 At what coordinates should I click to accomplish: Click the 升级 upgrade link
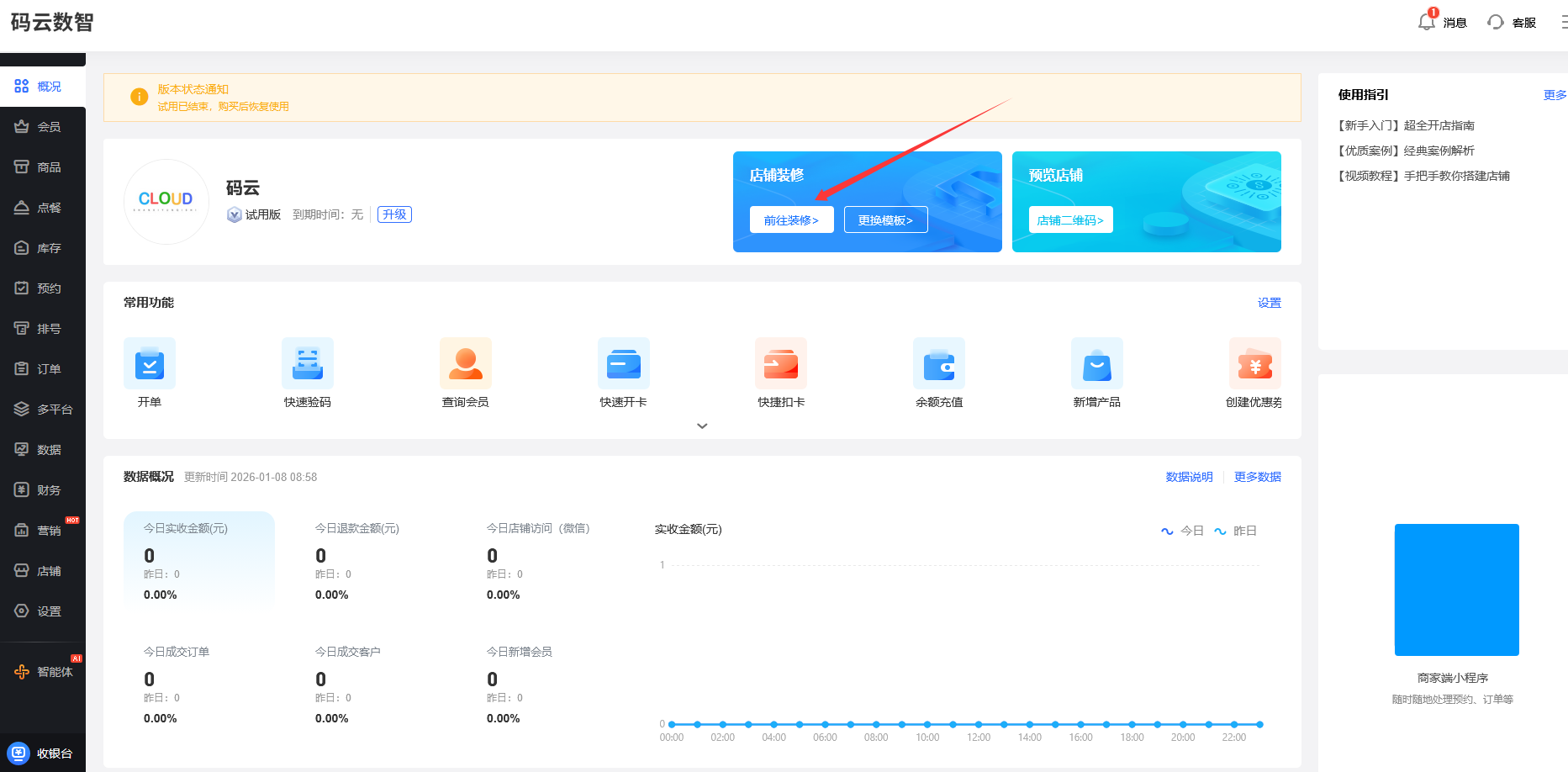click(394, 214)
